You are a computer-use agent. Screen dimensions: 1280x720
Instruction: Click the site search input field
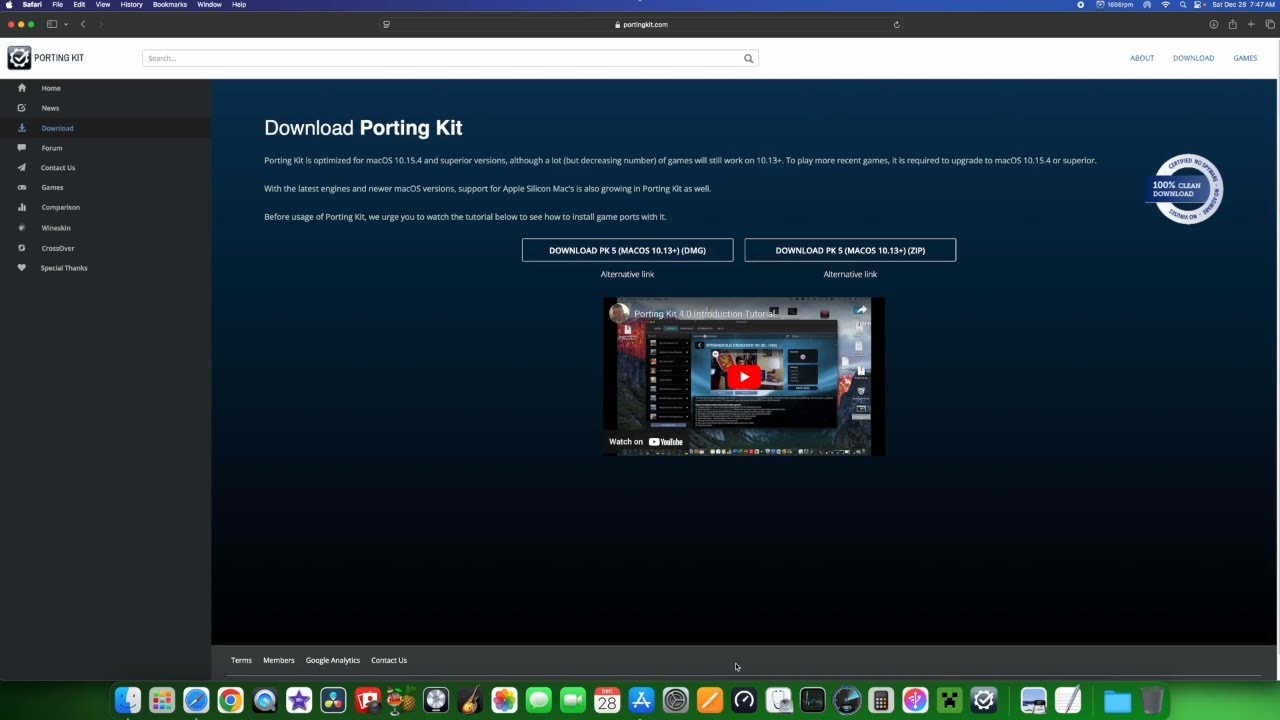443,58
